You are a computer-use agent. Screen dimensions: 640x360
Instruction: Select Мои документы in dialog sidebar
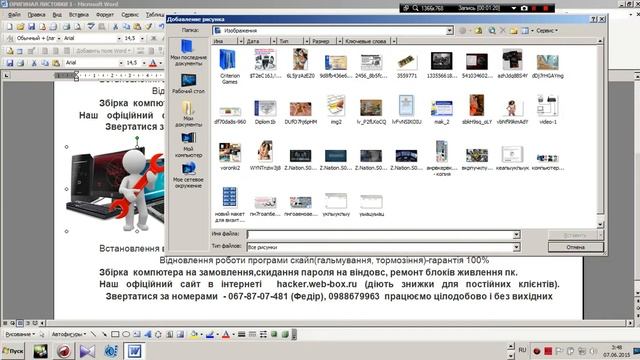[188, 114]
